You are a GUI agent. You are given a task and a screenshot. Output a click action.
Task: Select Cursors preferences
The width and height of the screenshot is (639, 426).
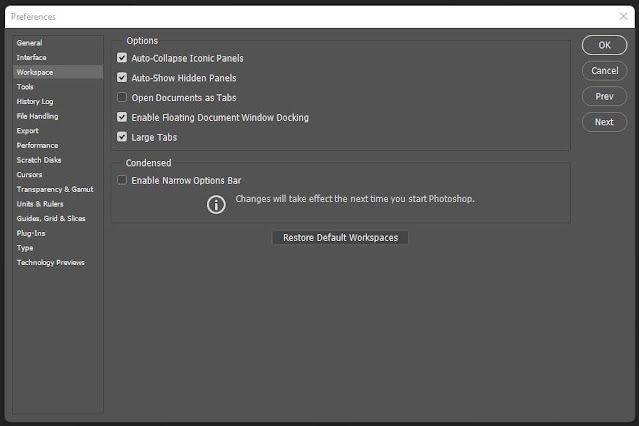pyautogui.click(x=58, y=175)
